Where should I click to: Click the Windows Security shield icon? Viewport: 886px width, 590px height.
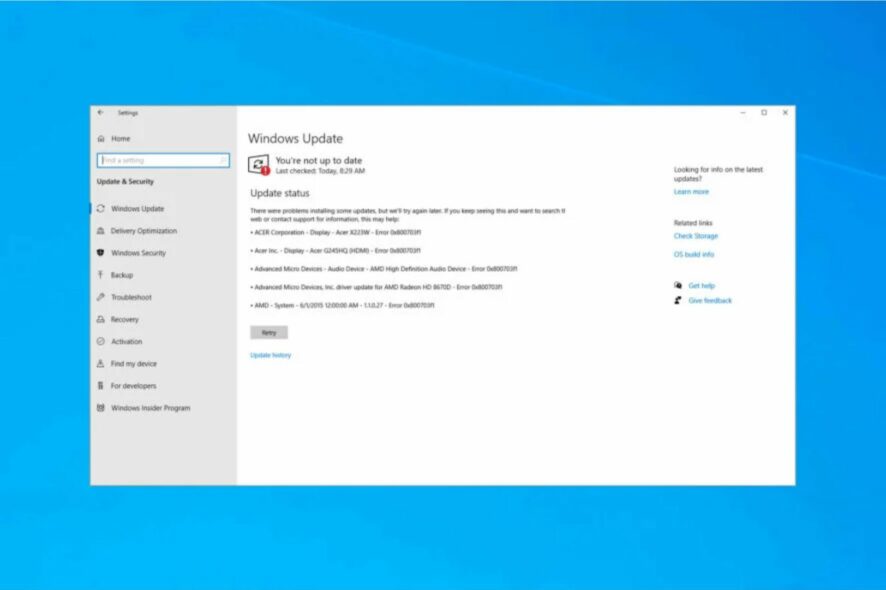point(101,253)
